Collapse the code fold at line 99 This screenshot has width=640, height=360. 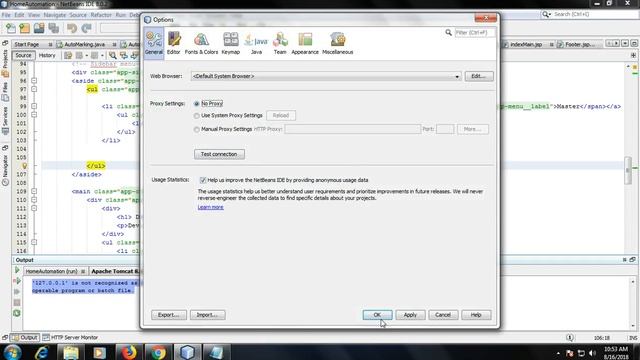pos(34,106)
